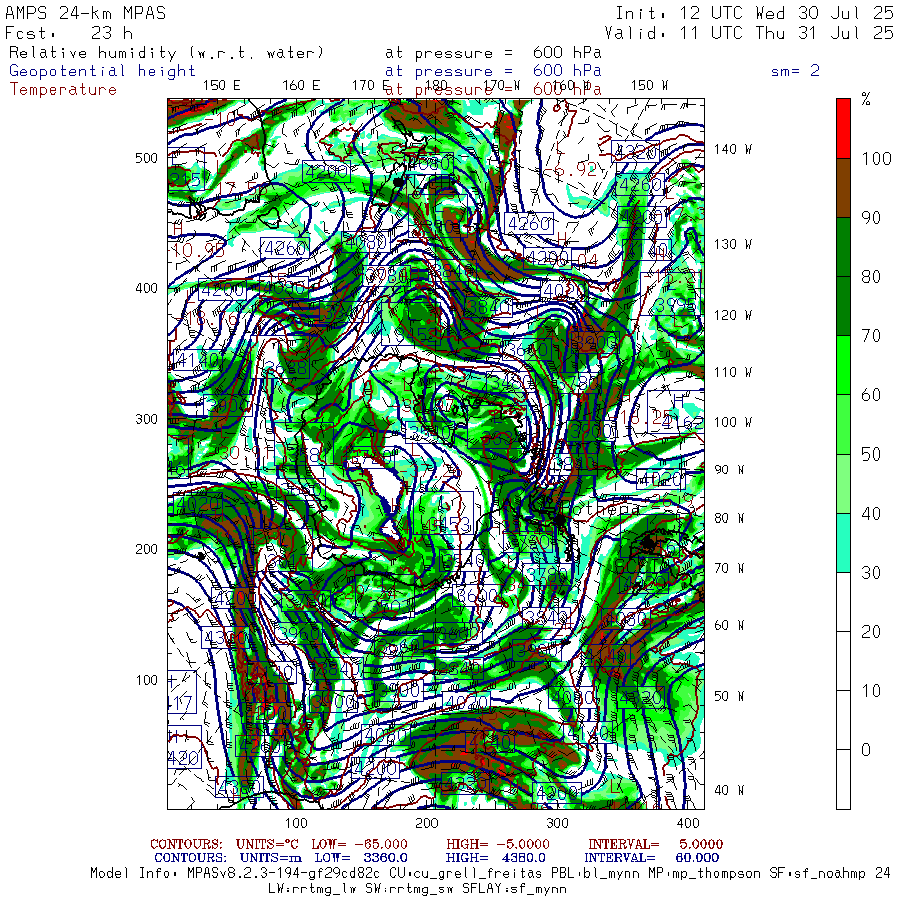This screenshot has width=900, height=900.
Task: Click the "PBL:bl_mynn" scheme text
Action: [x=594, y=874]
